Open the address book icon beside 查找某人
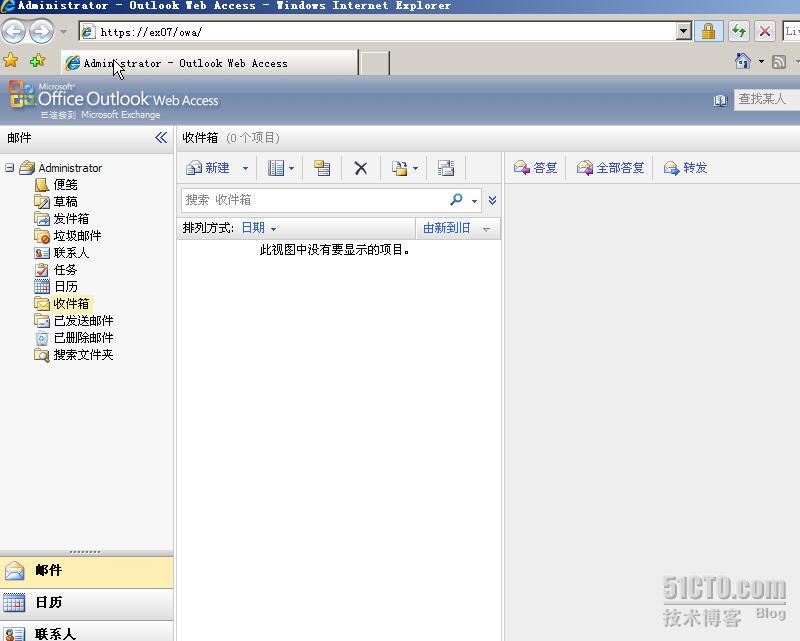The image size is (800, 641). [720, 101]
